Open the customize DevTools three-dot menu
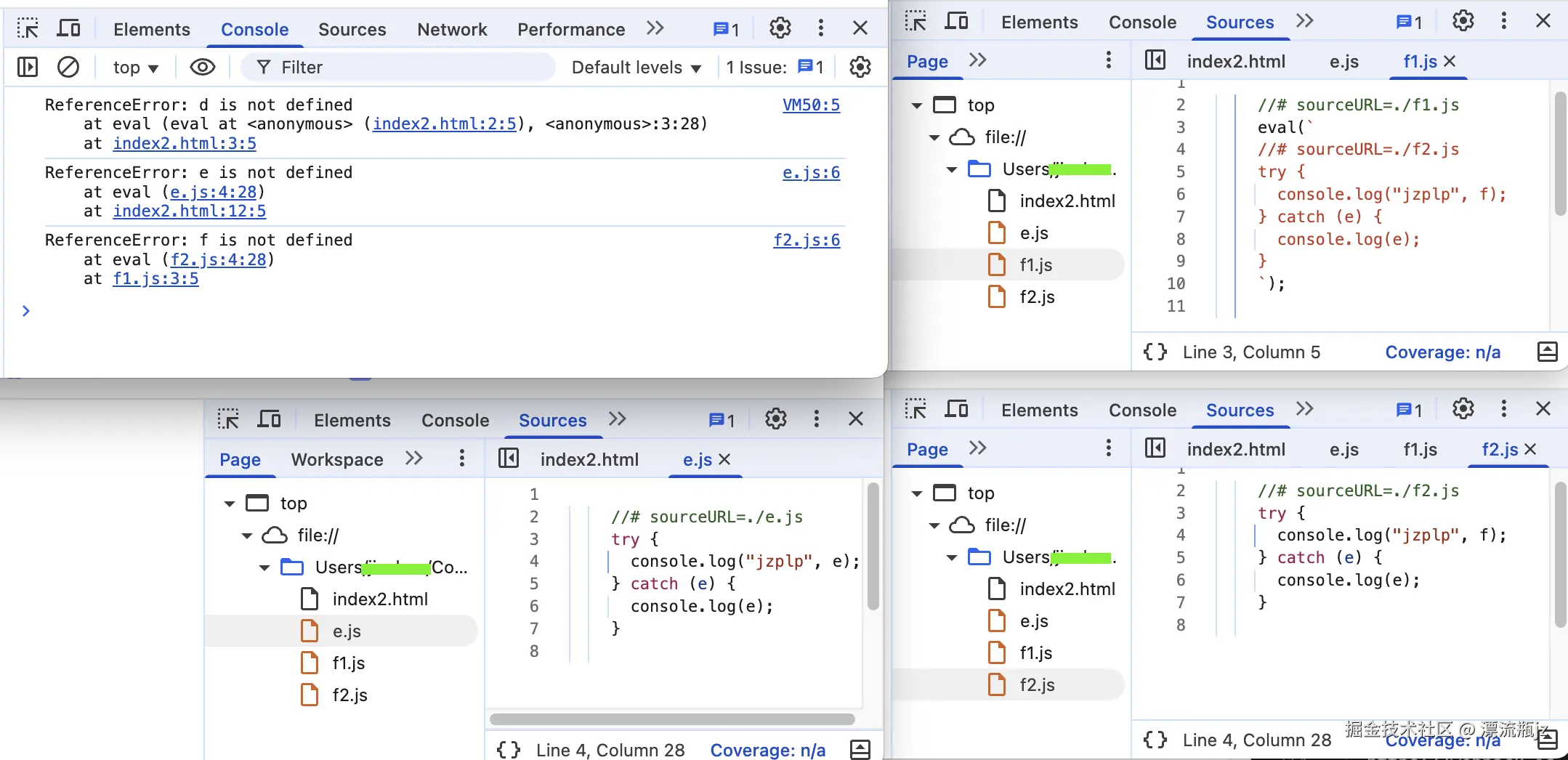Viewport: 1568px width, 760px height. tap(820, 28)
